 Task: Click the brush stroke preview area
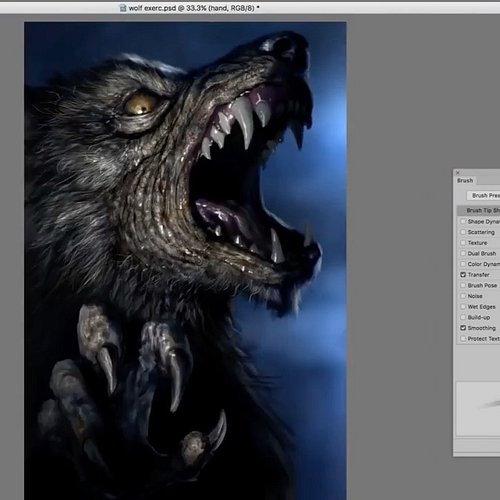click(478, 409)
